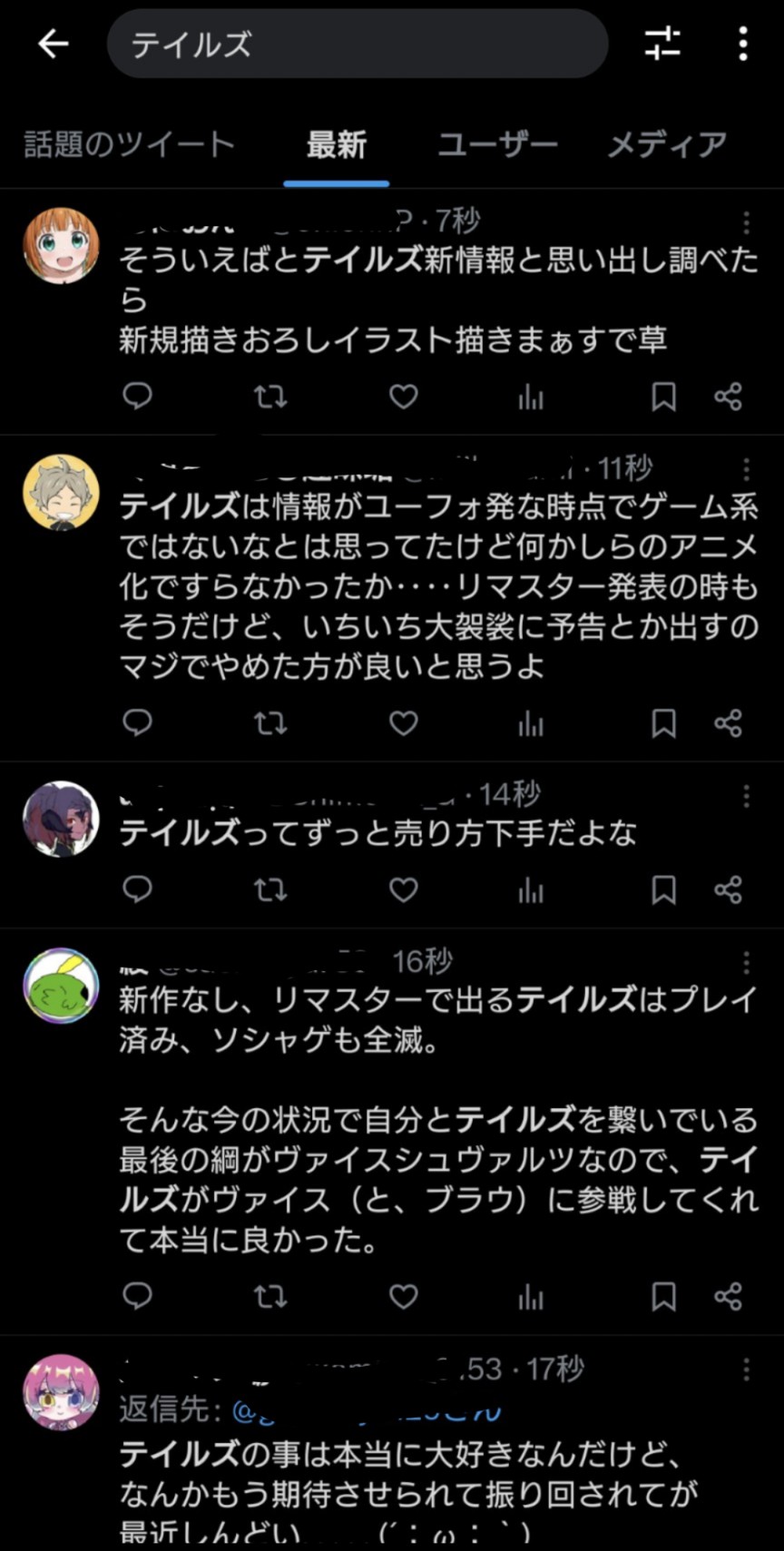Viewport: 784px width, 1551px height.
Task: Click the テイルズ search field
Action: [357, 44]
